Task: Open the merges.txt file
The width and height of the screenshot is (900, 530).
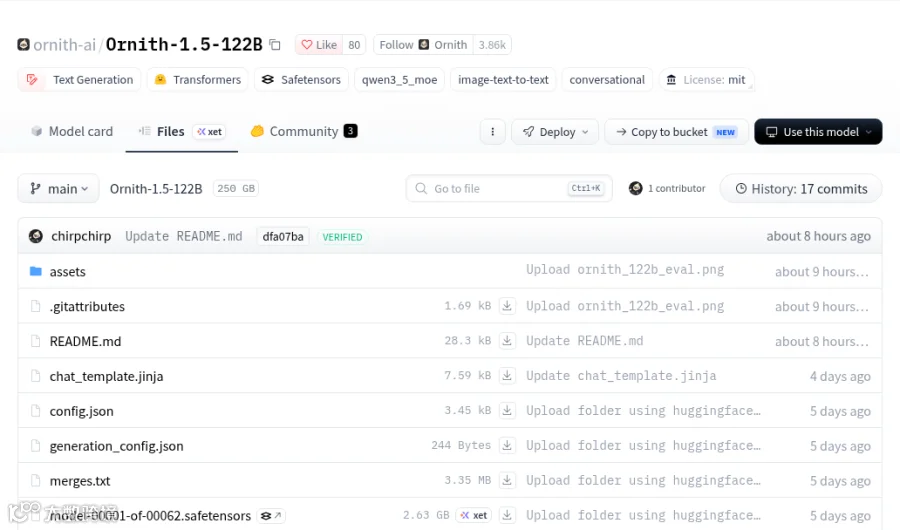Action: pyautogui.click(x=80, y=481)
